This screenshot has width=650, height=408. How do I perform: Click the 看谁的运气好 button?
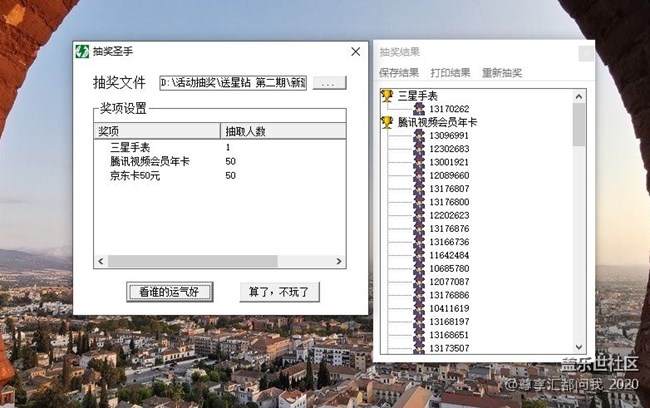click(x=170, y=292)
